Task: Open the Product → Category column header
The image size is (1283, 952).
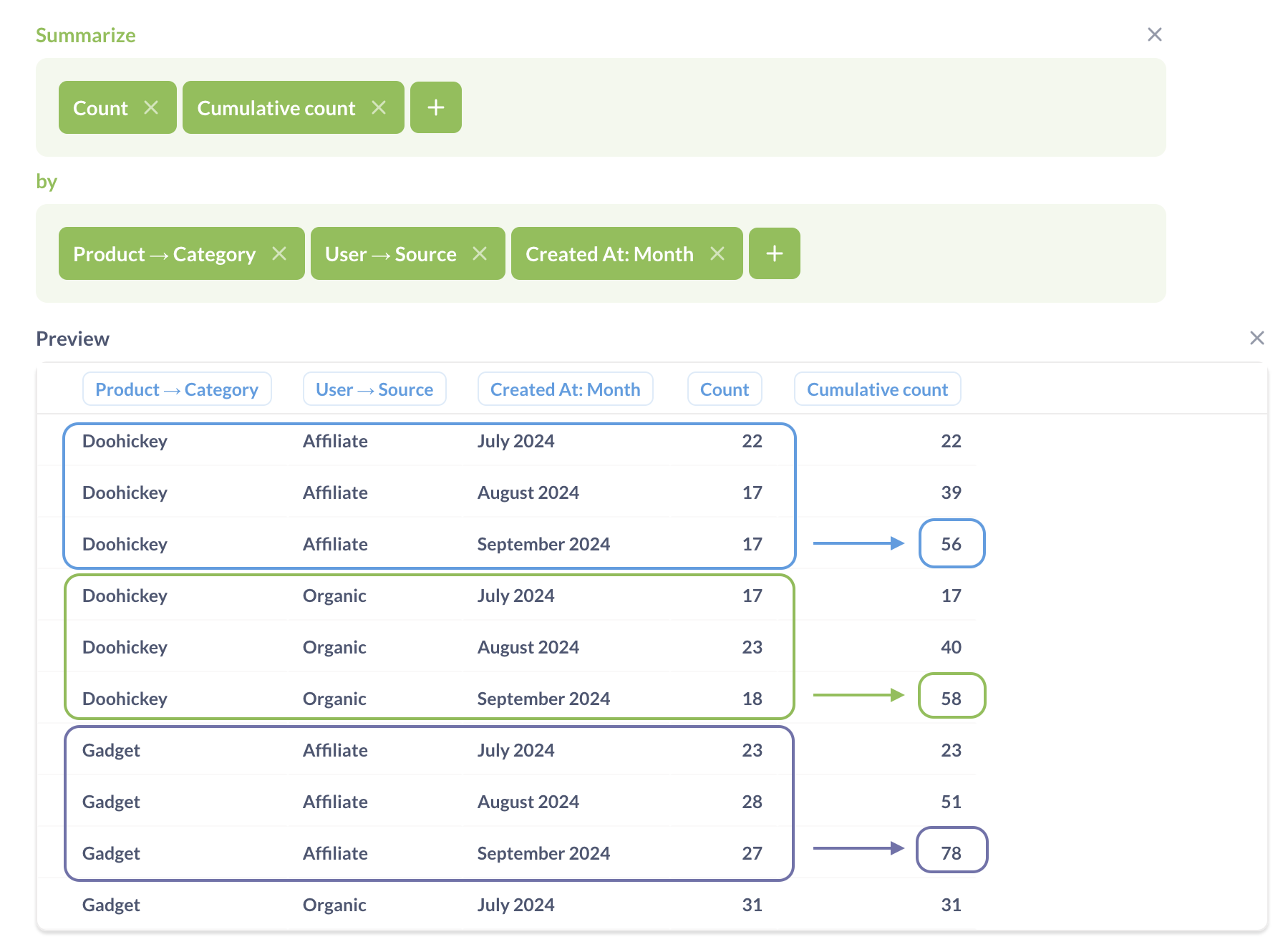Action: [177, 389]
